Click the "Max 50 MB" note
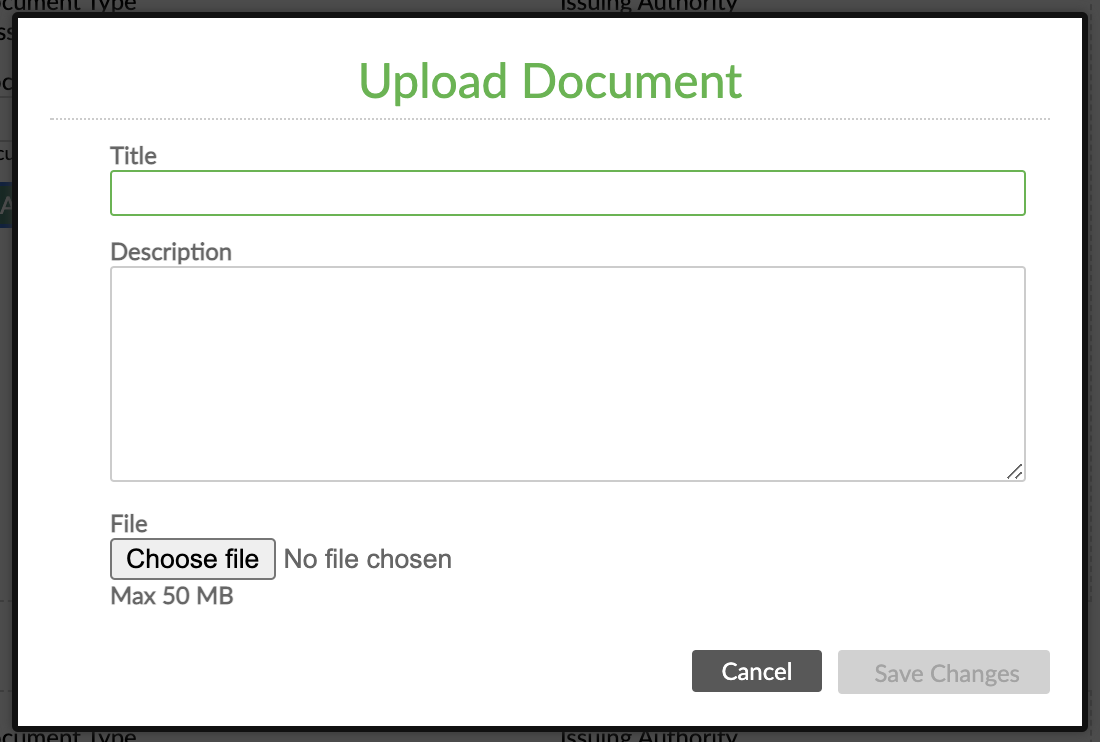Image resolution: width=1100 pixels, height=742 pixels. coord(171,595)
